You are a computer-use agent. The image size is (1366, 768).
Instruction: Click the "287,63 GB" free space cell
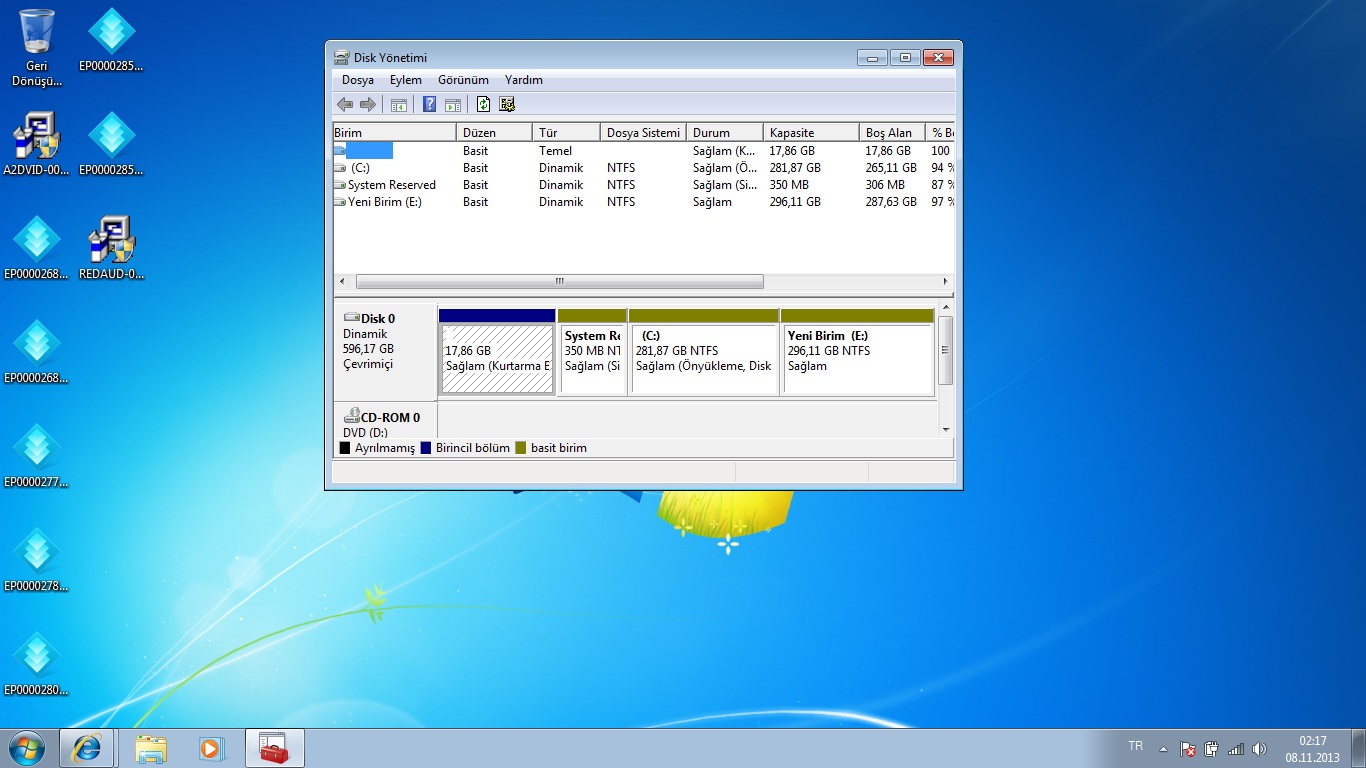click(x=891, y=202)
